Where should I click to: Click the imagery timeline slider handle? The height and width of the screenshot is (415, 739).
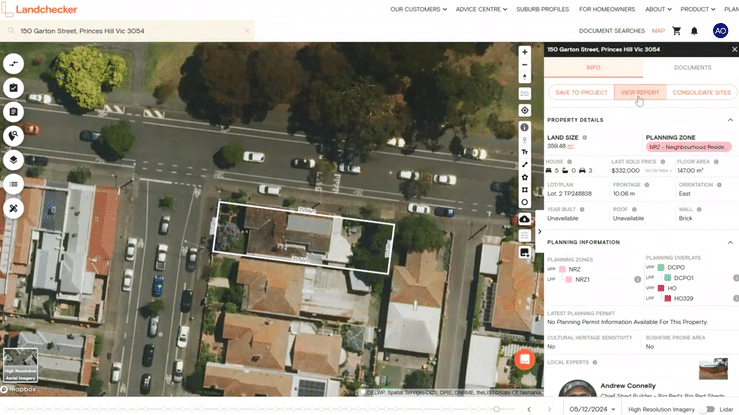(x=496, y=409)
